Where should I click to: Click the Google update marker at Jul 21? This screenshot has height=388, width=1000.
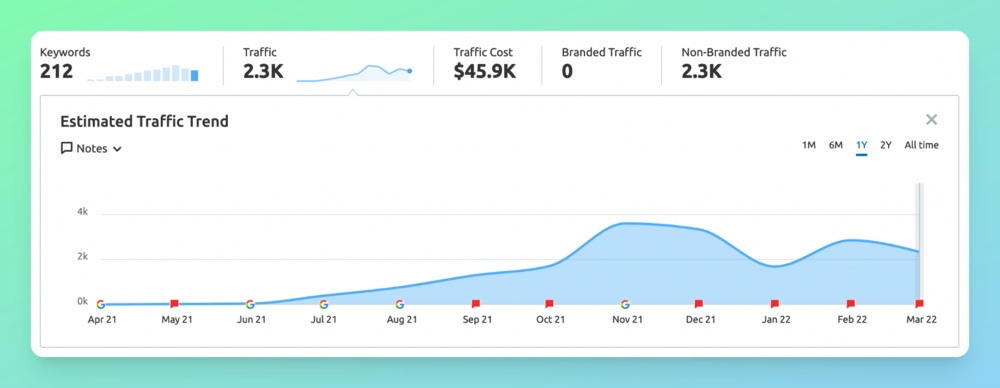(x=323, y=304)
